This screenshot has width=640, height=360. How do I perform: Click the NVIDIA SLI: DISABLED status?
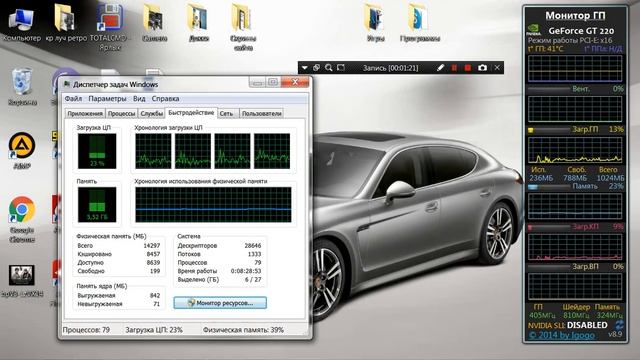pyautogui.click(x=568, y=325)
